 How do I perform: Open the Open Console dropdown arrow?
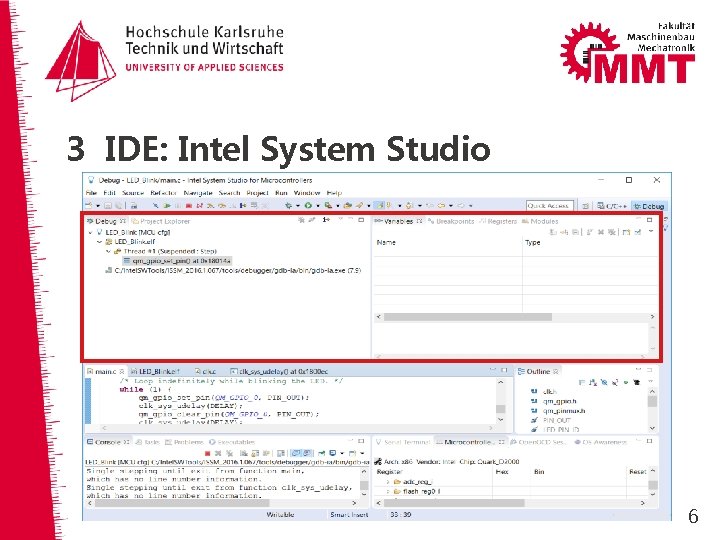coord(362,453)
